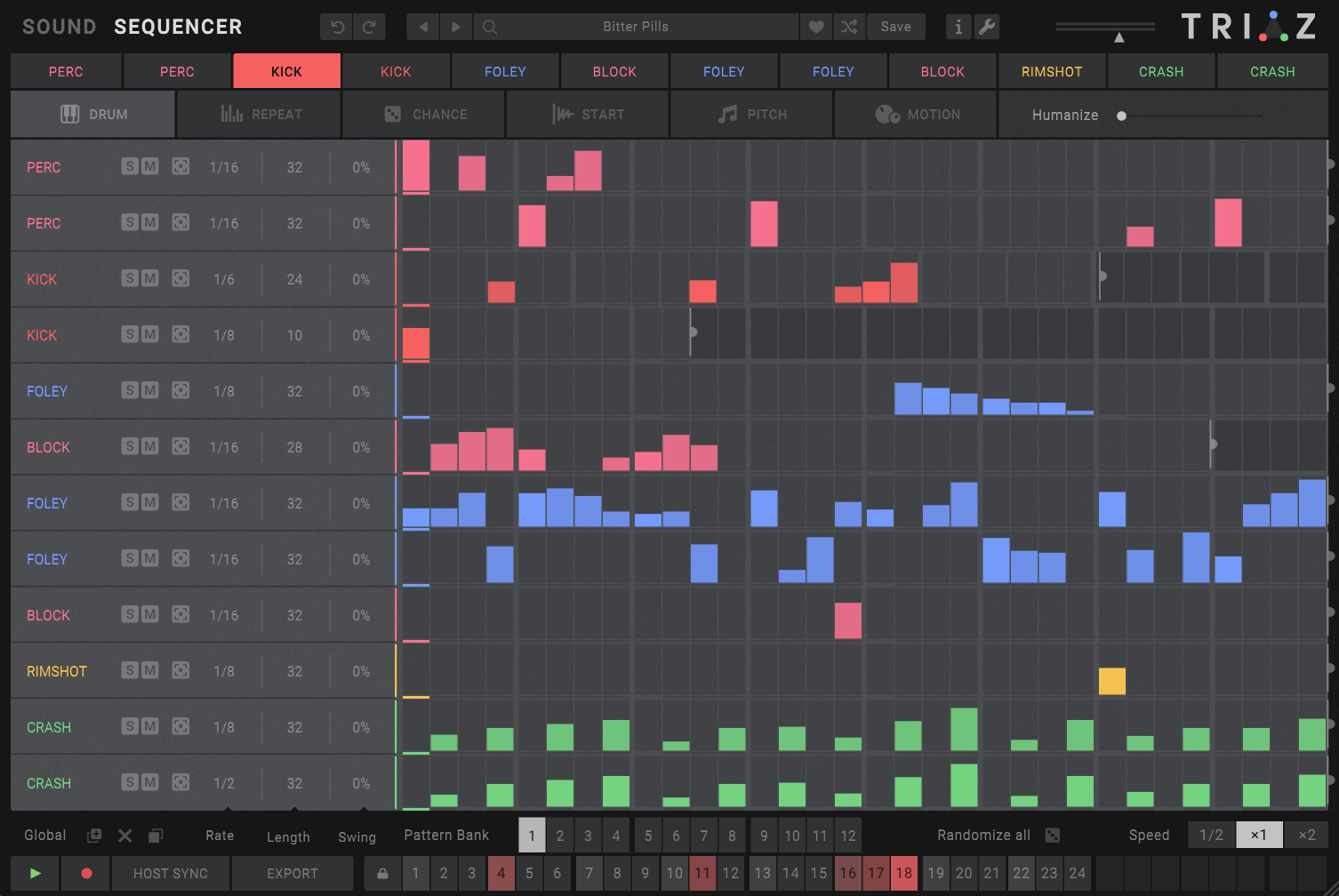Favorite the Bitter Pills preset with heart icon
The image size is (1339, 896).
pos(815,27)
